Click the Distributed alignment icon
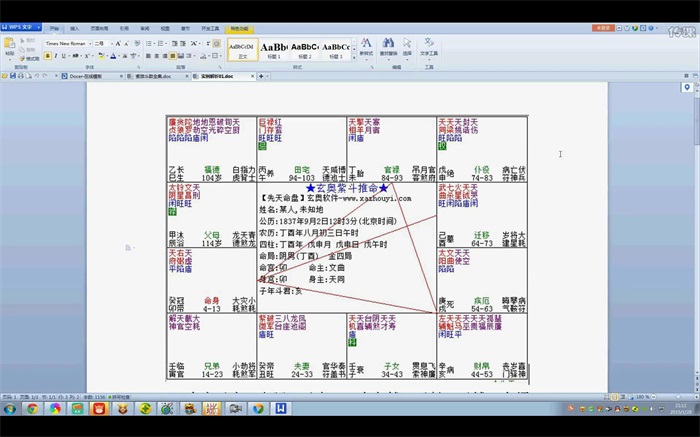This screenshot has height=437, width=700. (181, 56)
